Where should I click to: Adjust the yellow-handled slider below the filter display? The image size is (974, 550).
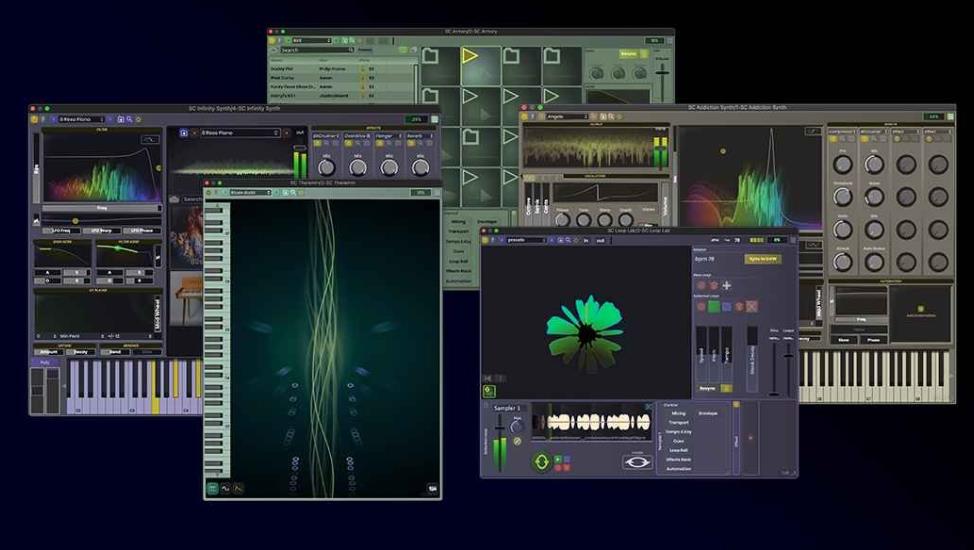click(75, 221)
